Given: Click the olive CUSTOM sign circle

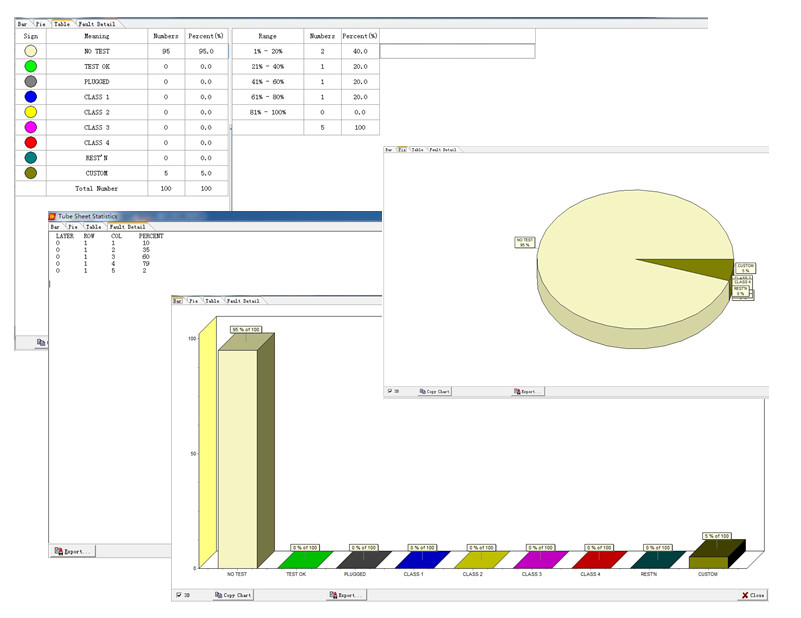Looking at the screenshot, I should point(31,173).
